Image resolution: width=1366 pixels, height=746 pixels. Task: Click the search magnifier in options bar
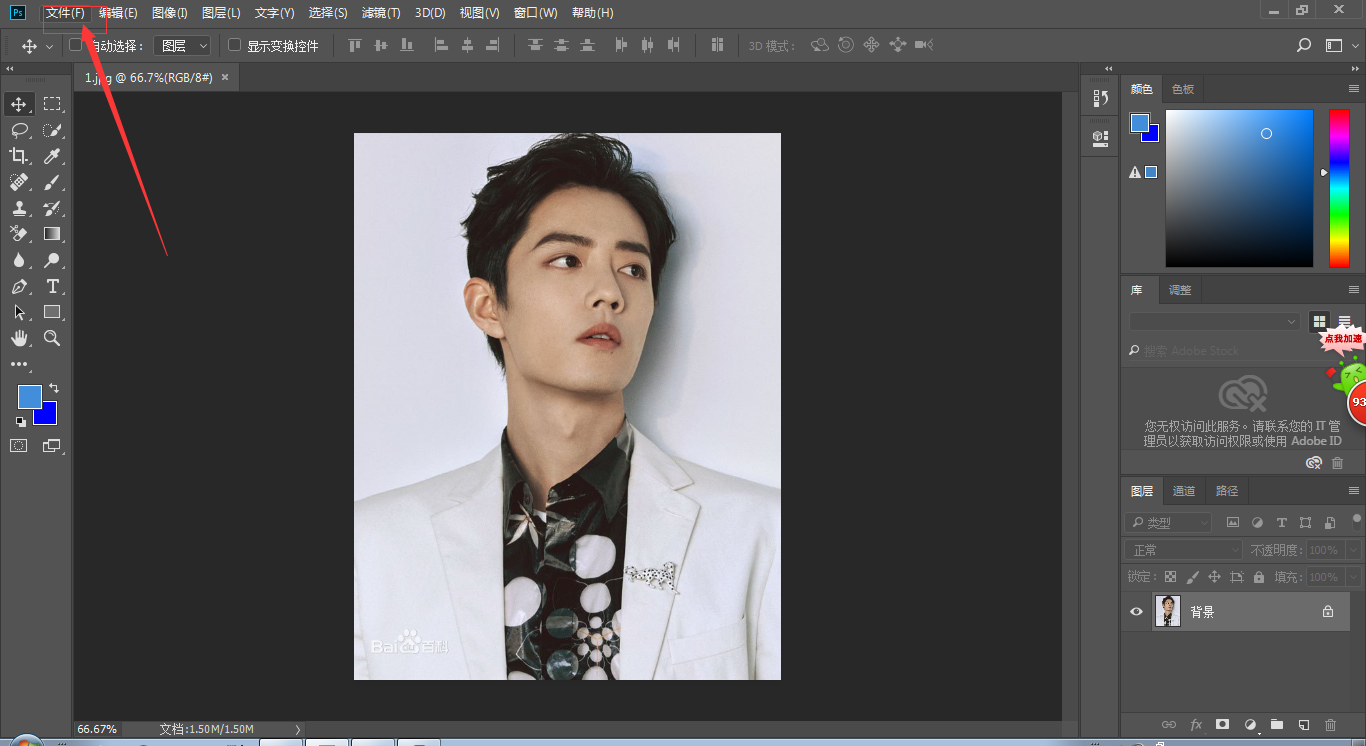pyautogui.click(x=1304, y=45)
